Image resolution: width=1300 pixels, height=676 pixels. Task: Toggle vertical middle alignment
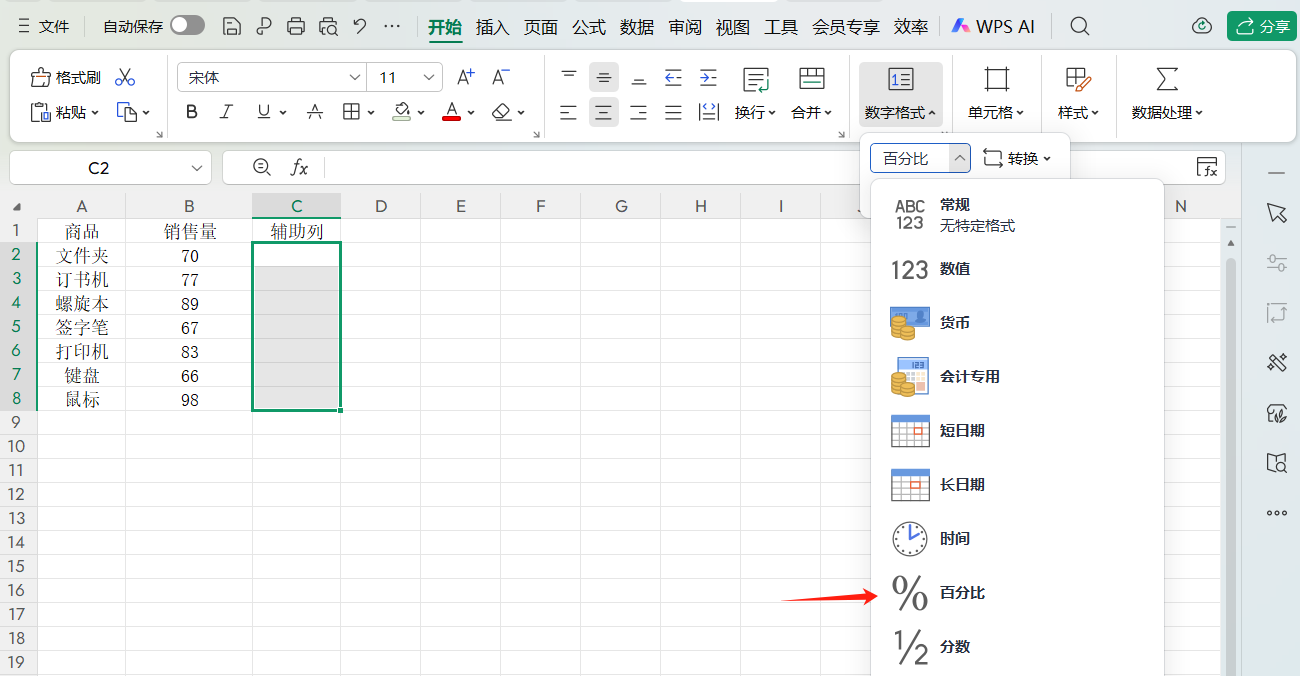pyautogui.click(x=603, y=78)
